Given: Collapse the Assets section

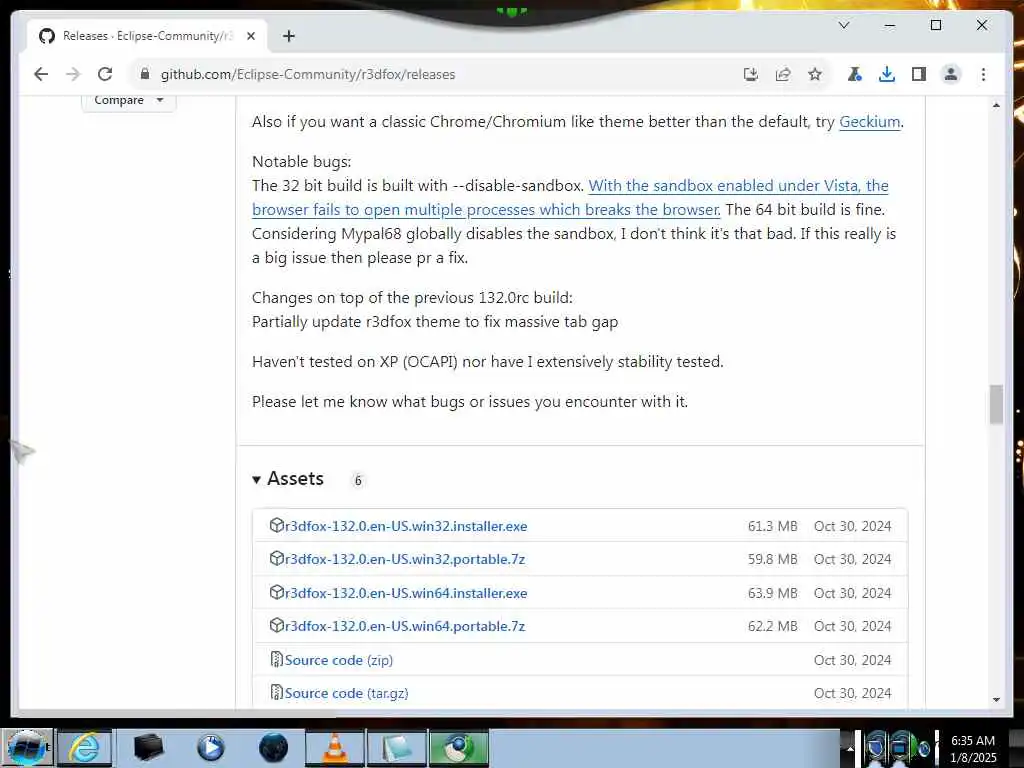Looking at the screenshot, I should tap(288, 479).
